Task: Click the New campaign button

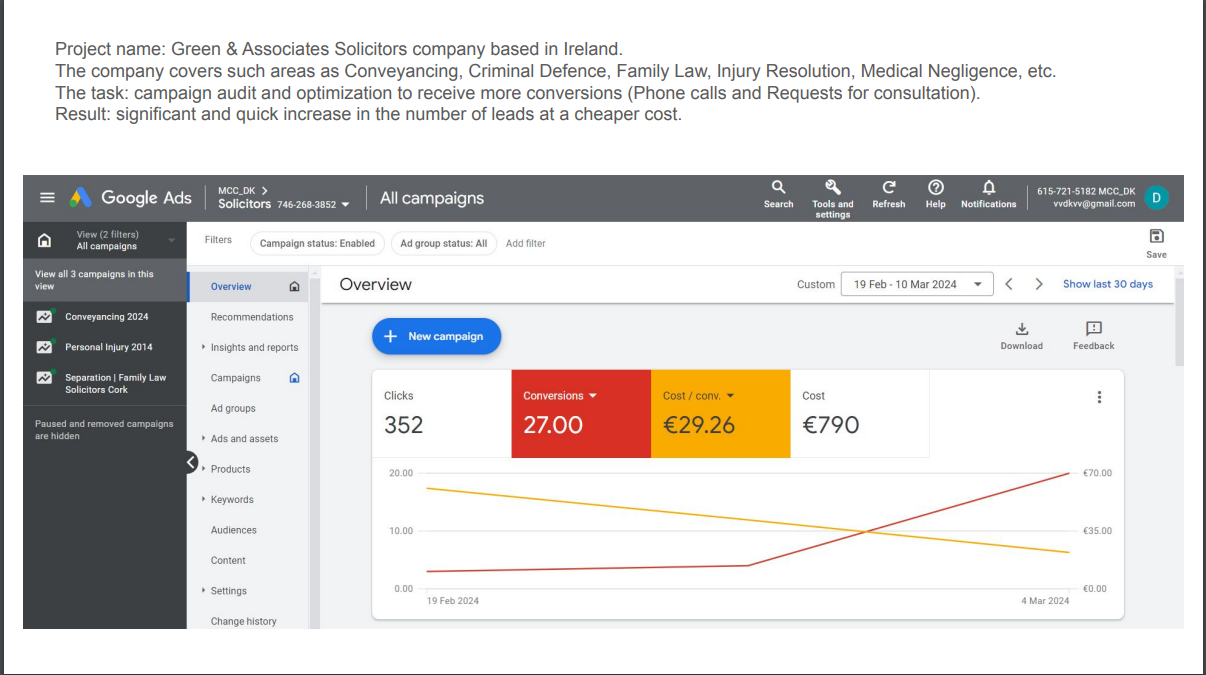Action: (436, 337)
